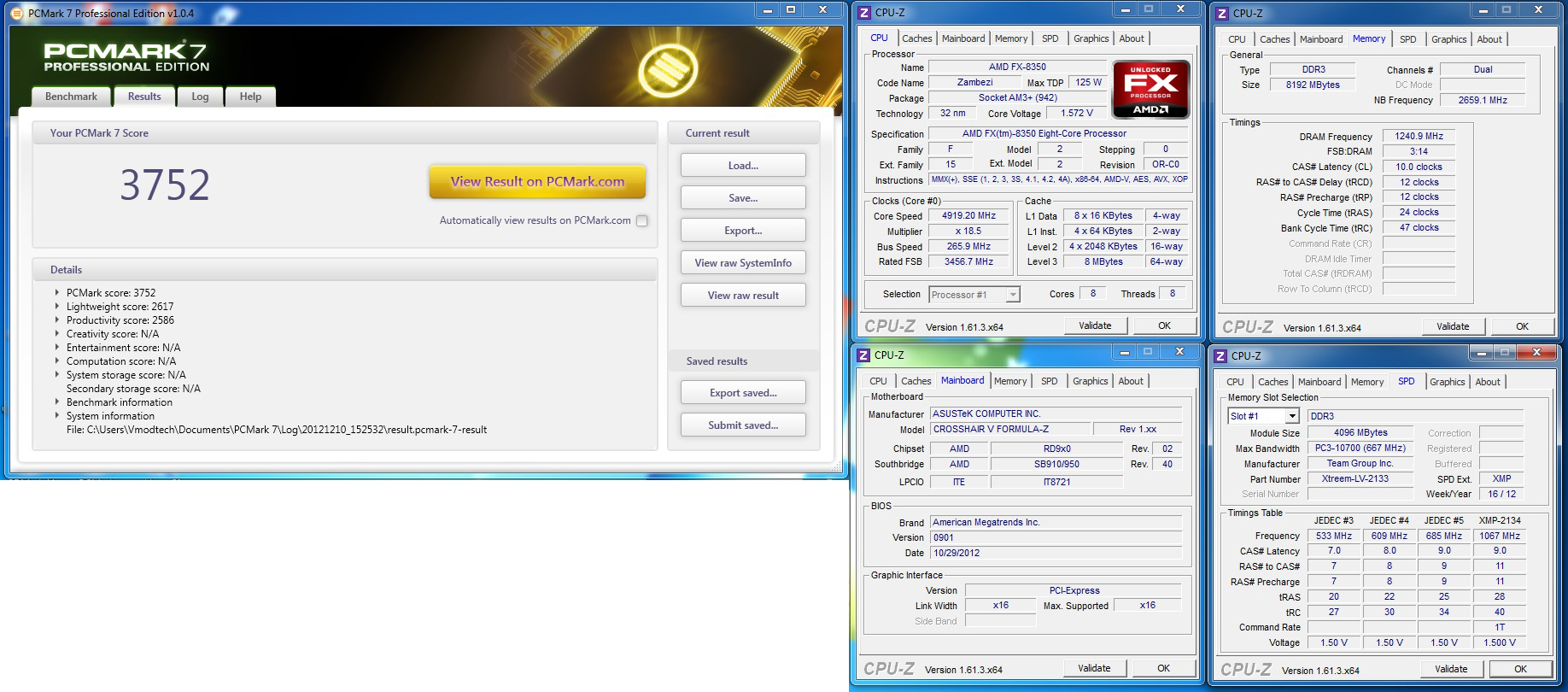This screenshot has height=692, width=1568.
Task: Expand the Entertainment score row
Action: click(57, 347)
